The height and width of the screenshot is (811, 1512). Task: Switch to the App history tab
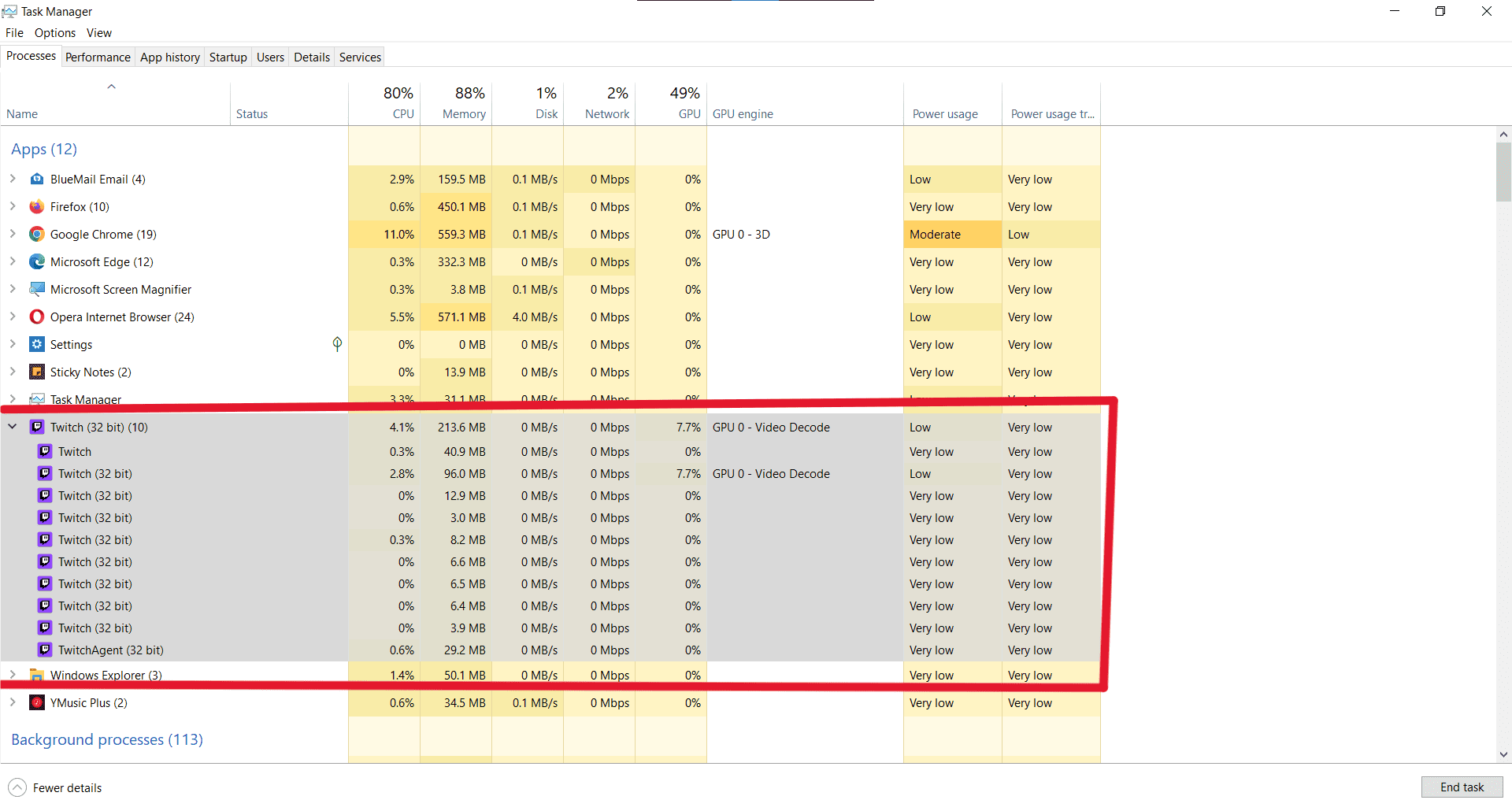point(170,57)
